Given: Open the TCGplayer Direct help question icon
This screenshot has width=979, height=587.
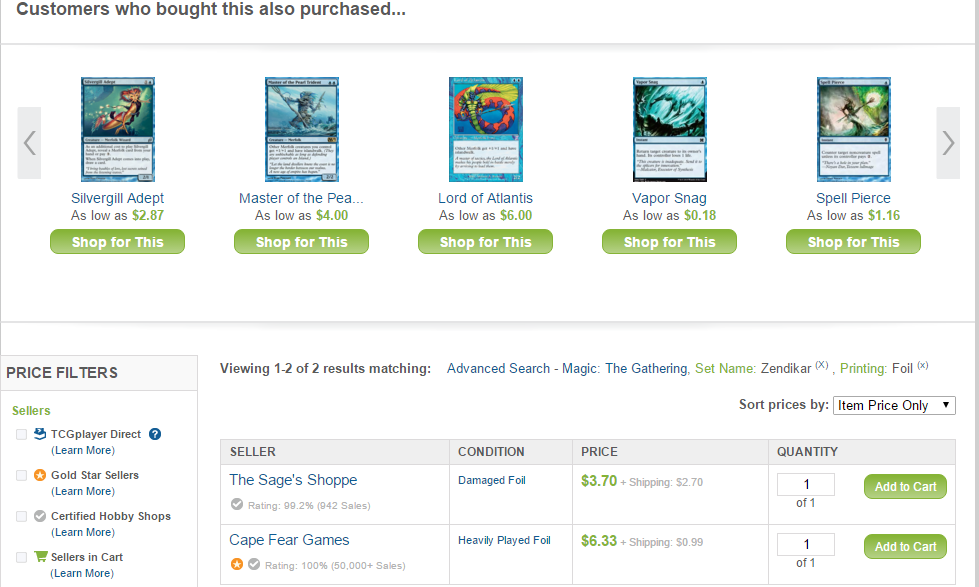Looking at the screenshot, I should 155,434.
